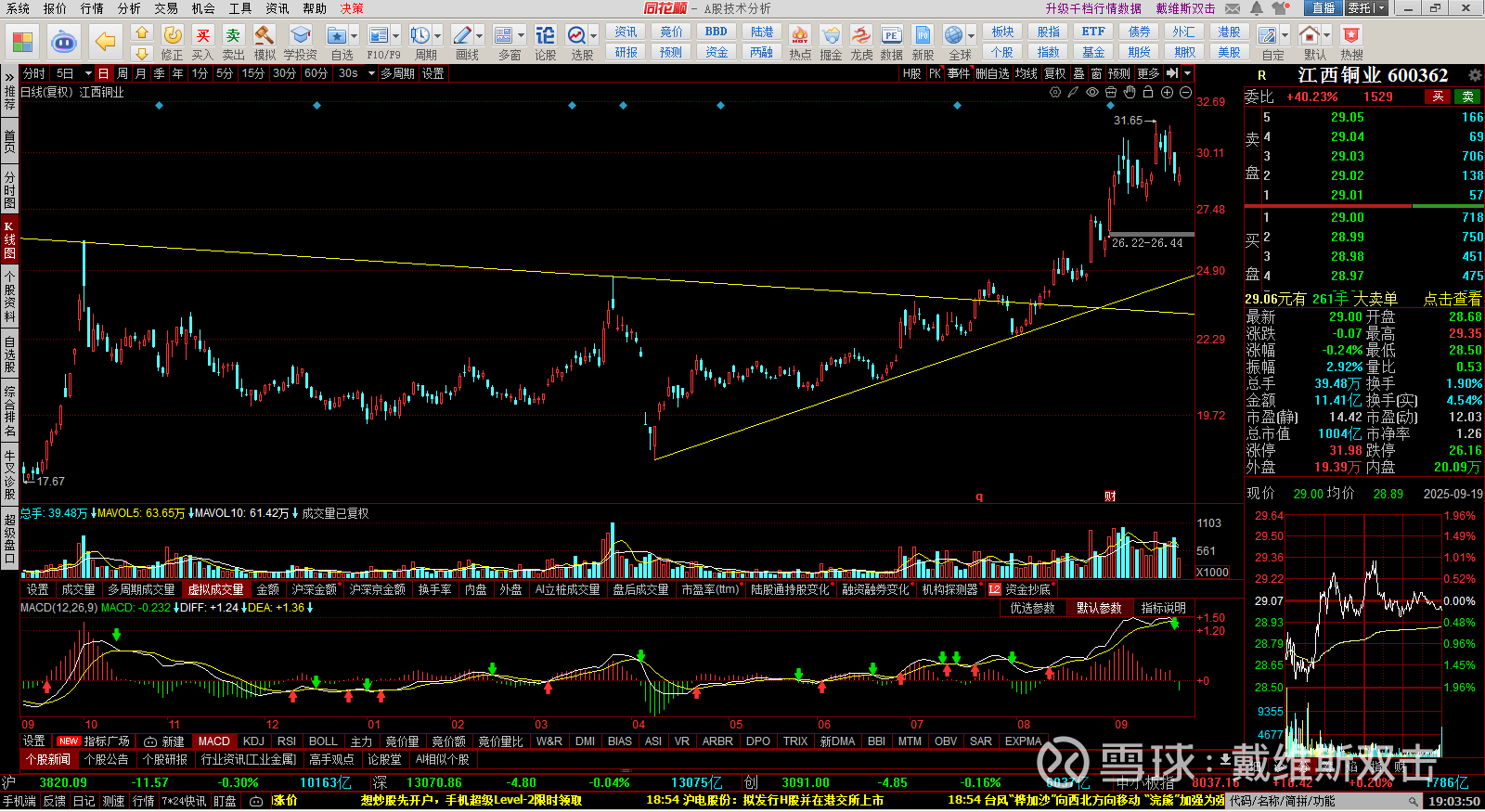This screenshot has width=1485, height=812.
Task: Open the 同花顺 home grid icon
Action: point(22,42)
